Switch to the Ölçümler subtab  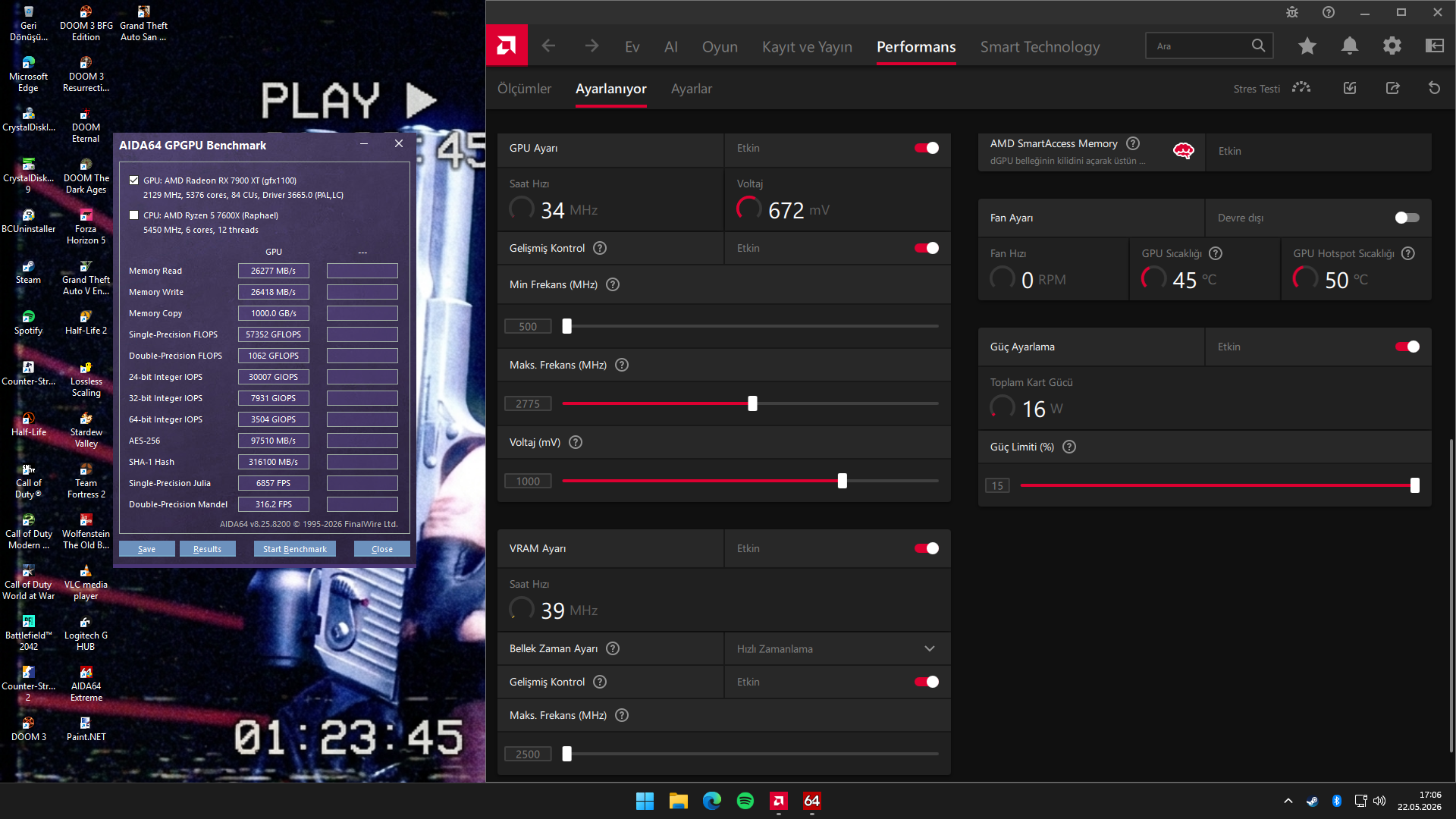[524, 89]
